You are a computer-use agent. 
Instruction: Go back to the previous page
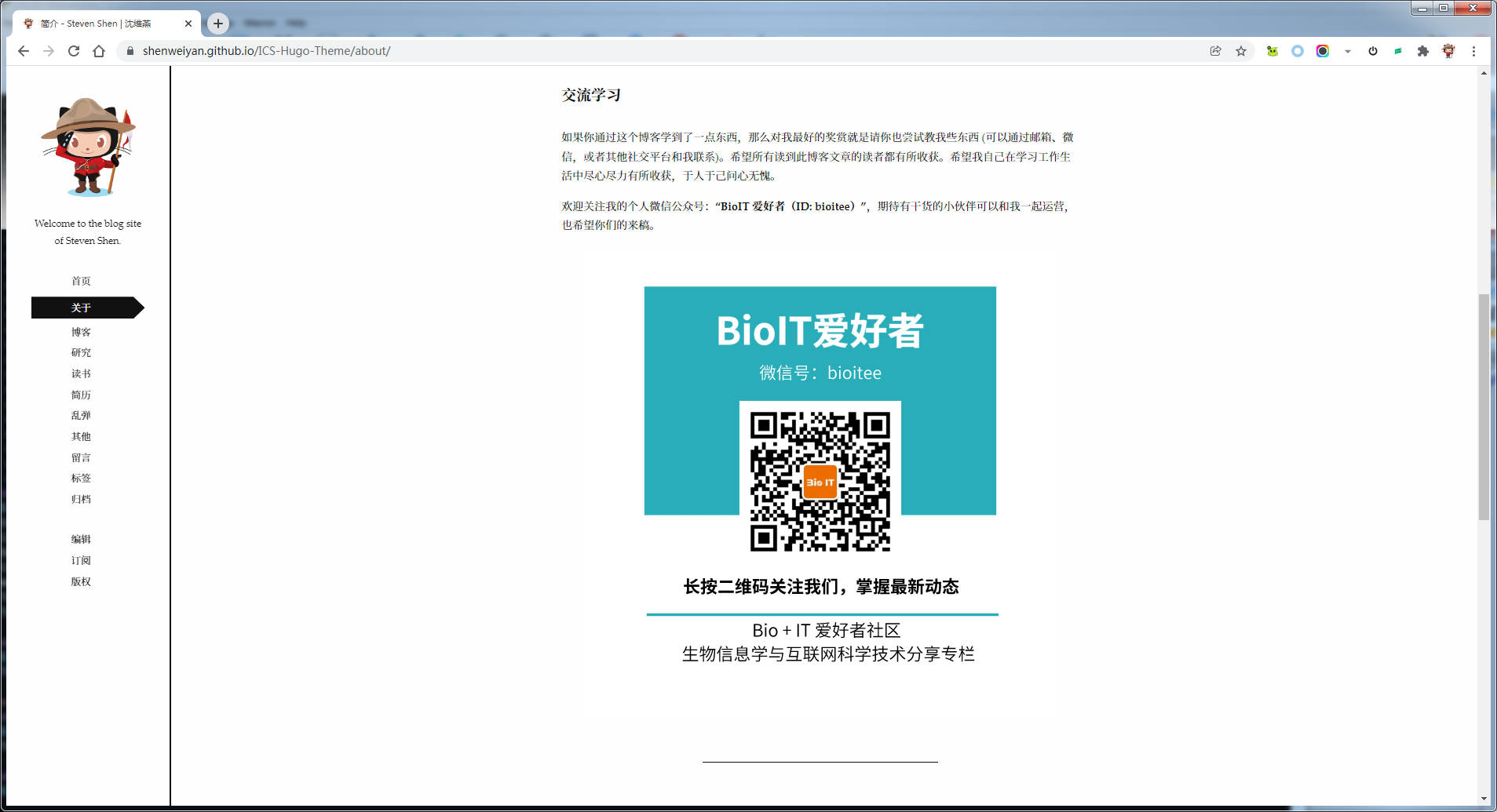click(x=24, y=51)
